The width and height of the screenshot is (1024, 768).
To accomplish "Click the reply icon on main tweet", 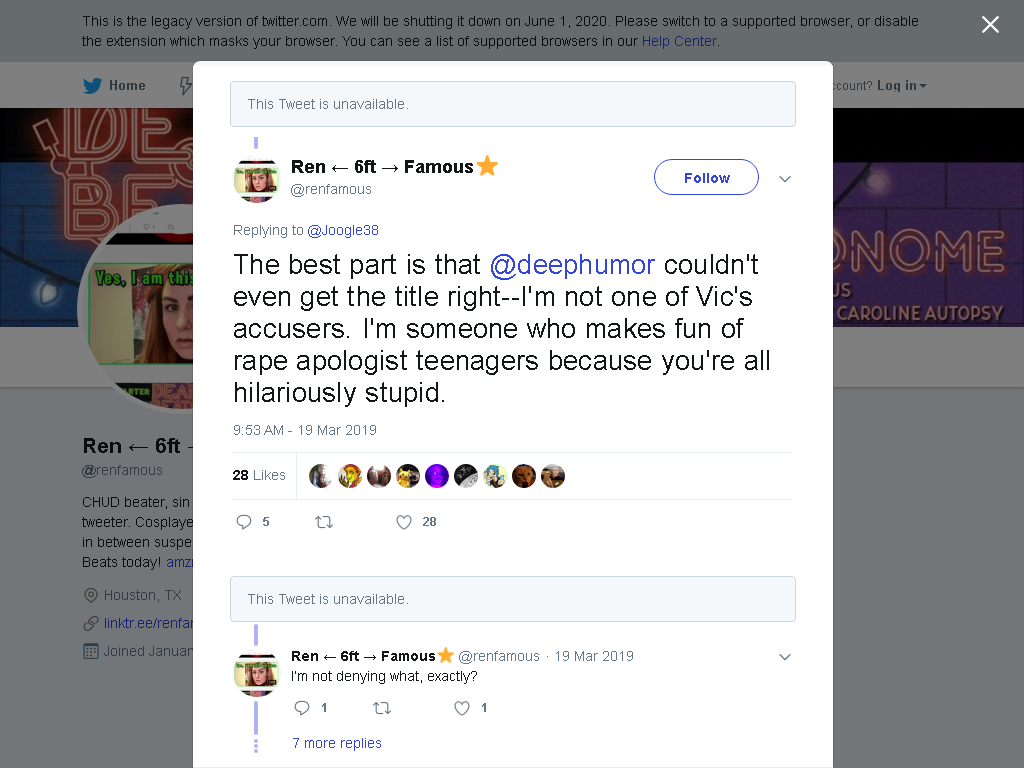I will tap(244, 522).
